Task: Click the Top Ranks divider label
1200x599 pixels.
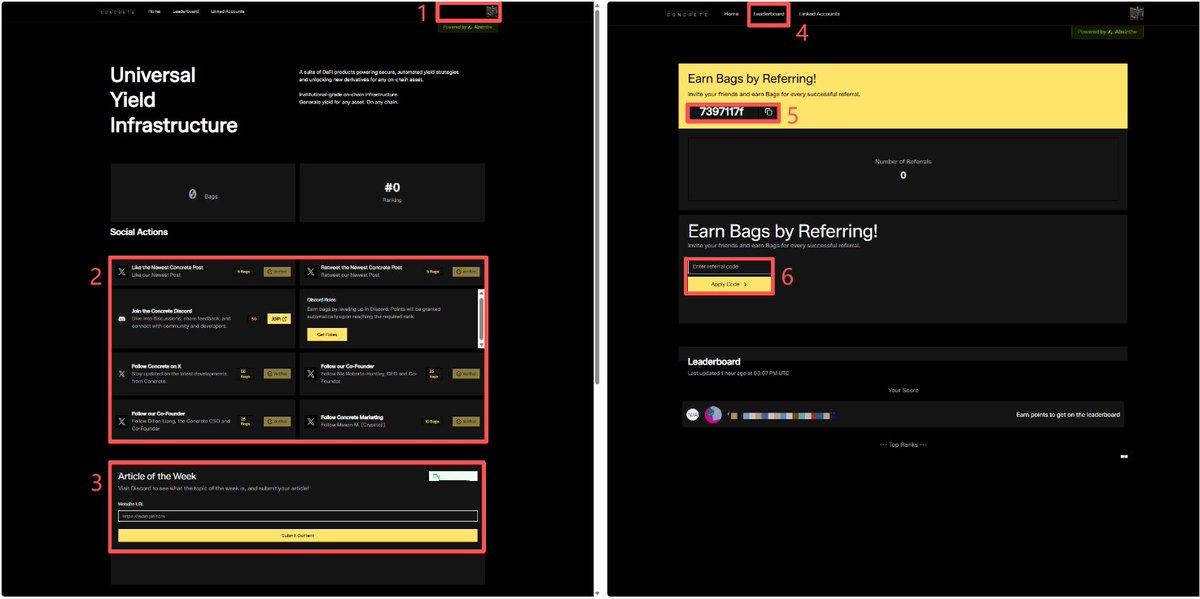Action: pos(903,444)
